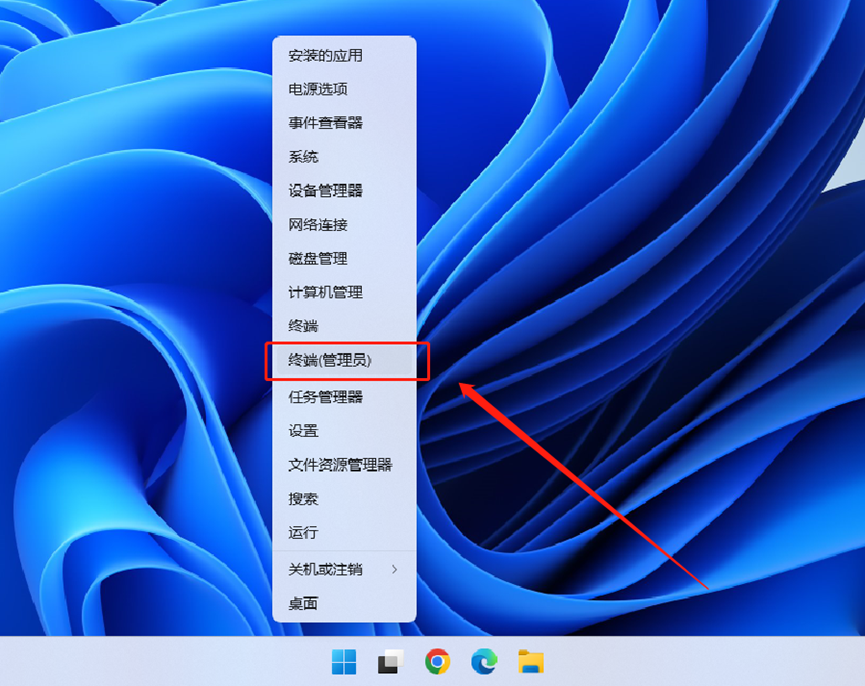Select 桌面 at the menu bottom
The width and height of the screenshot is (865, 686).
pos(344,603)
